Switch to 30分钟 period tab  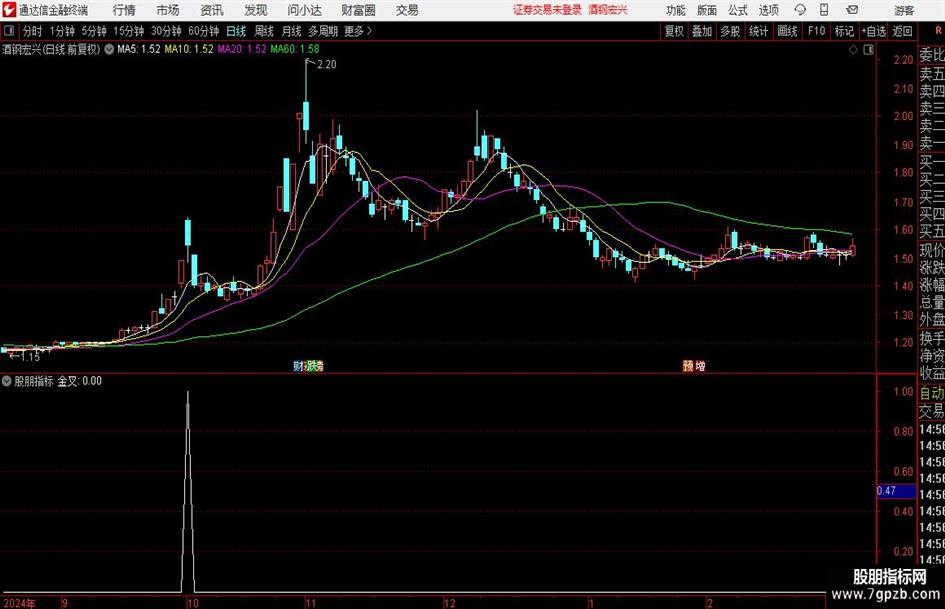click(166, 31)
